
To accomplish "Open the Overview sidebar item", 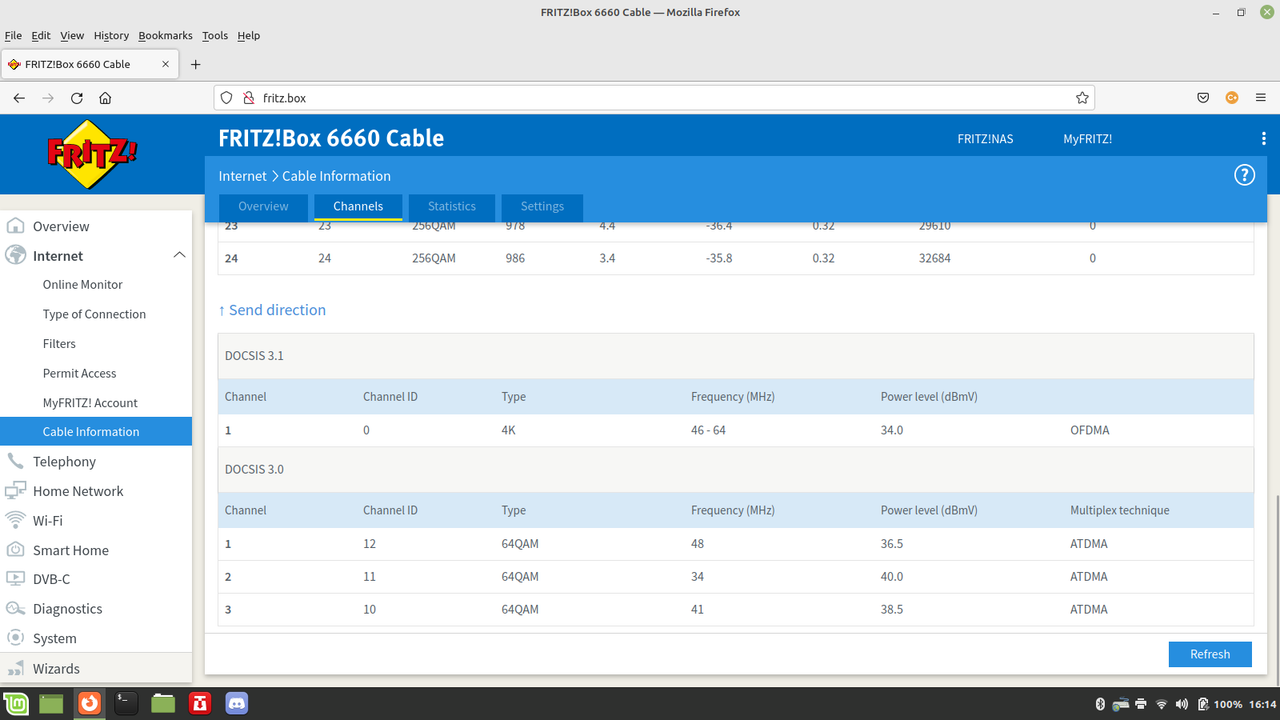I will coord(61,226).
